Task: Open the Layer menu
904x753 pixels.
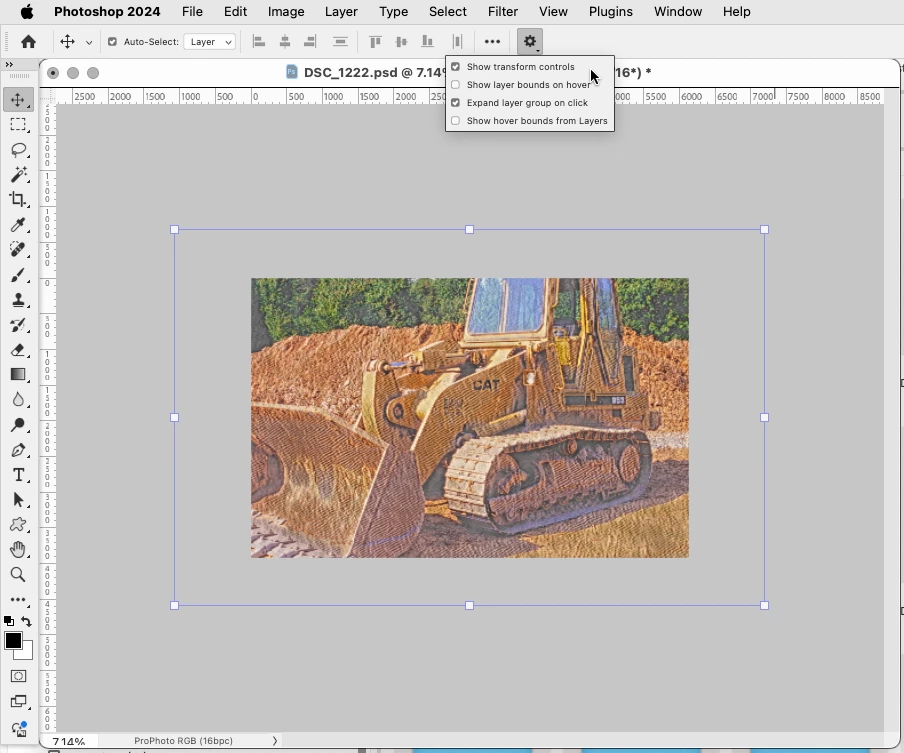Action: [341, 12]
